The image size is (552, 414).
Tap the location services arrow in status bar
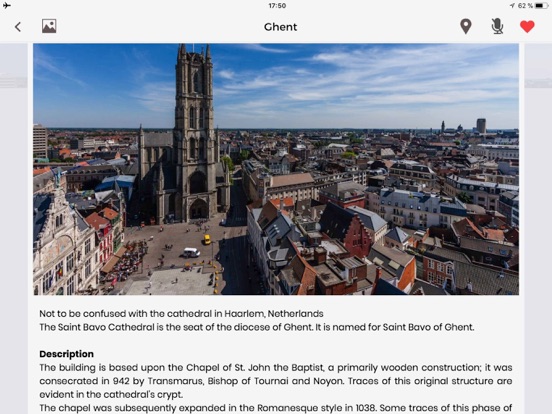tap(512, 6)
